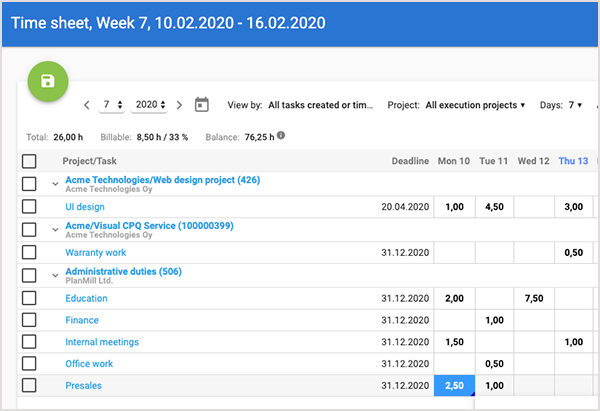Check the Acme Technologies/Web design project row
This screenshot has width=600, height=411.
29,184
